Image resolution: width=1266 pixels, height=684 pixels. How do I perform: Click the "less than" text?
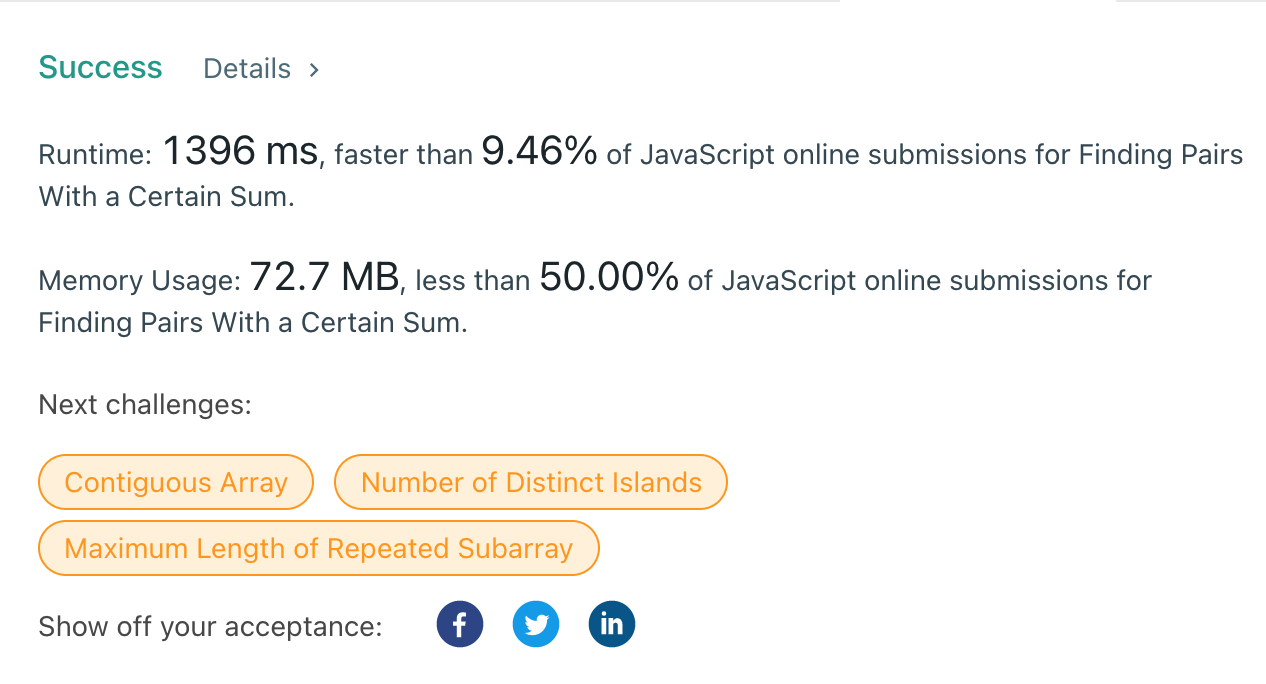click(473, 281)
